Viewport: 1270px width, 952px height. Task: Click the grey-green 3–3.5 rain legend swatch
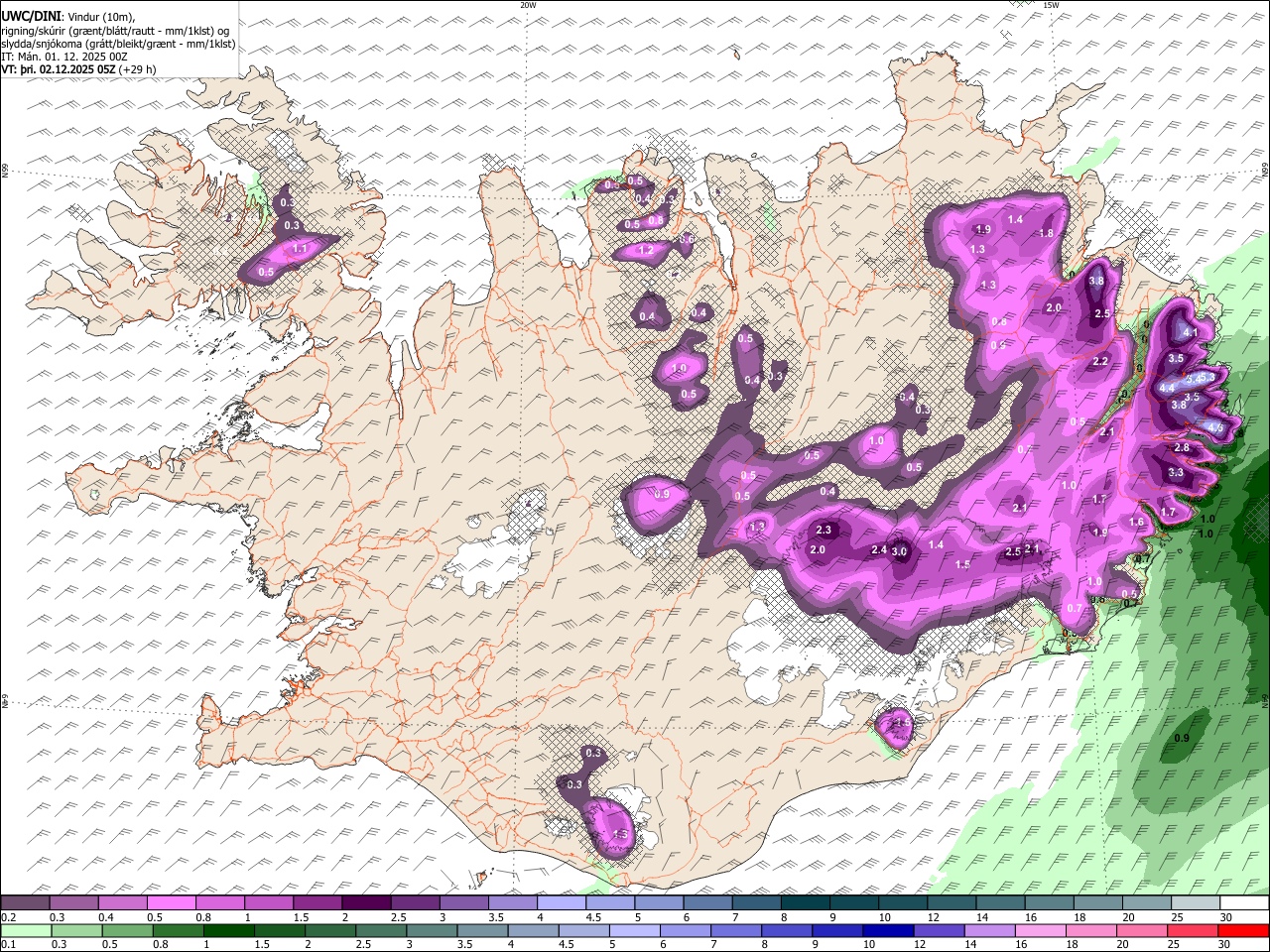(x=432, y=931)
